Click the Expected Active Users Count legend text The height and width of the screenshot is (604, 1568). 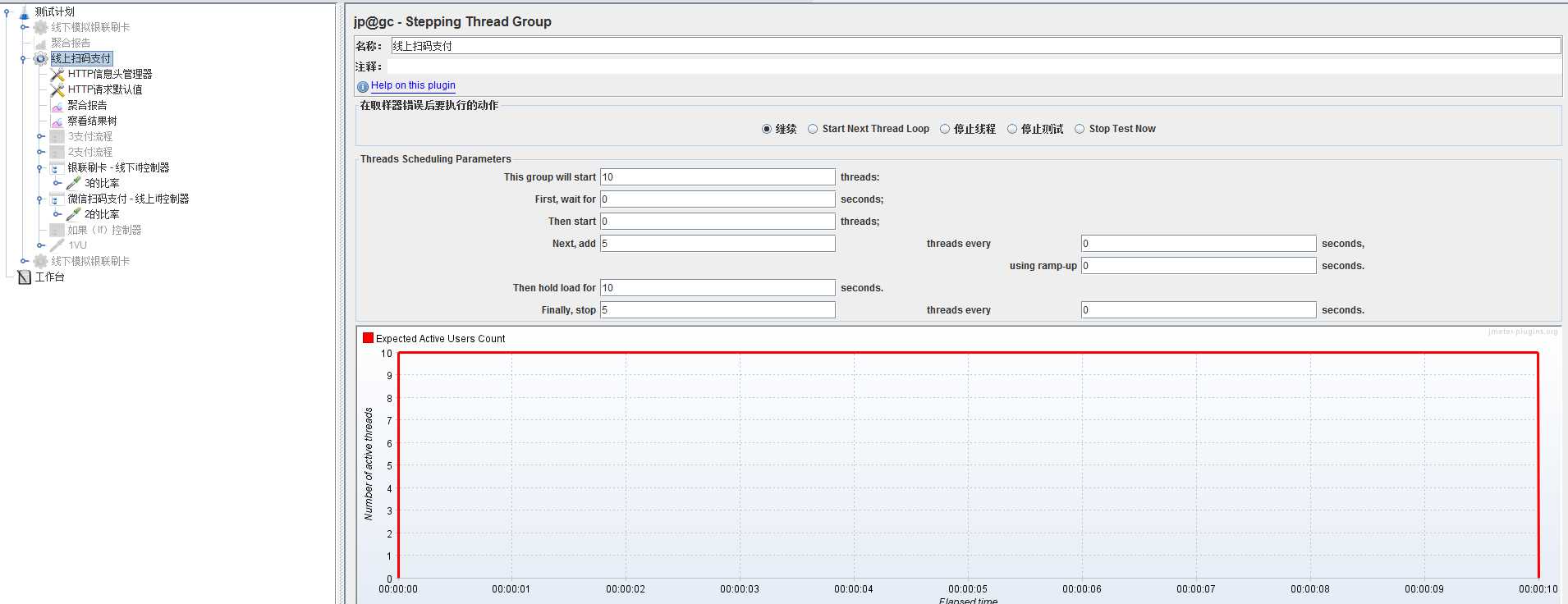[441, 338]
